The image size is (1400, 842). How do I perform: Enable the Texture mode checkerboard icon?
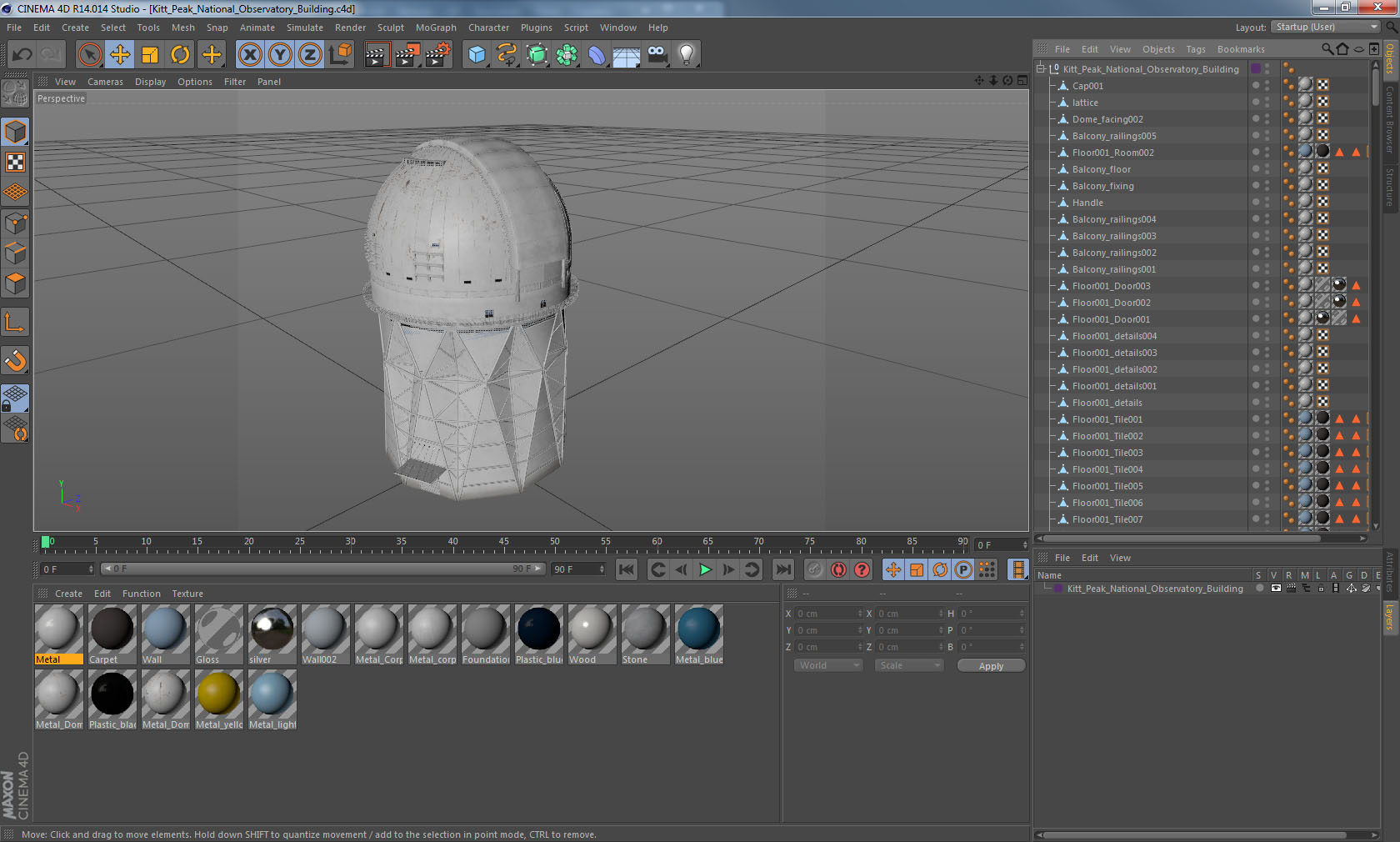(x=15, y=162)
